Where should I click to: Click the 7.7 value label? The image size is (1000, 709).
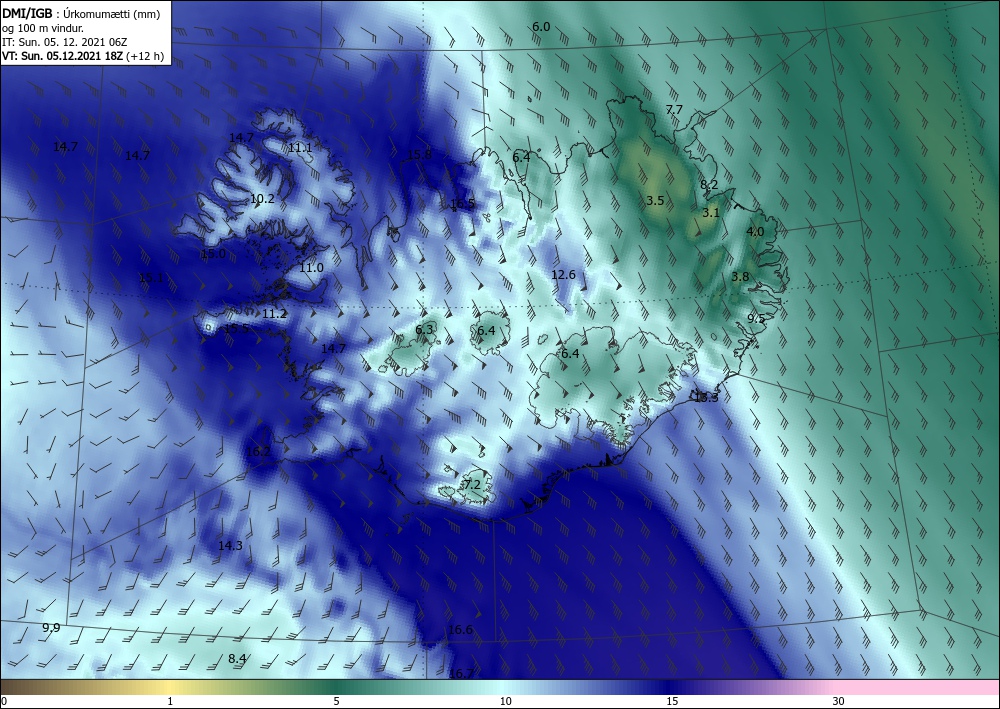click(x=674, y=110)
